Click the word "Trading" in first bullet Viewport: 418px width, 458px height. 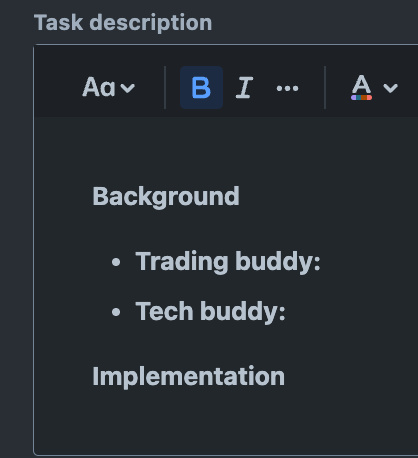pos(182,262)
